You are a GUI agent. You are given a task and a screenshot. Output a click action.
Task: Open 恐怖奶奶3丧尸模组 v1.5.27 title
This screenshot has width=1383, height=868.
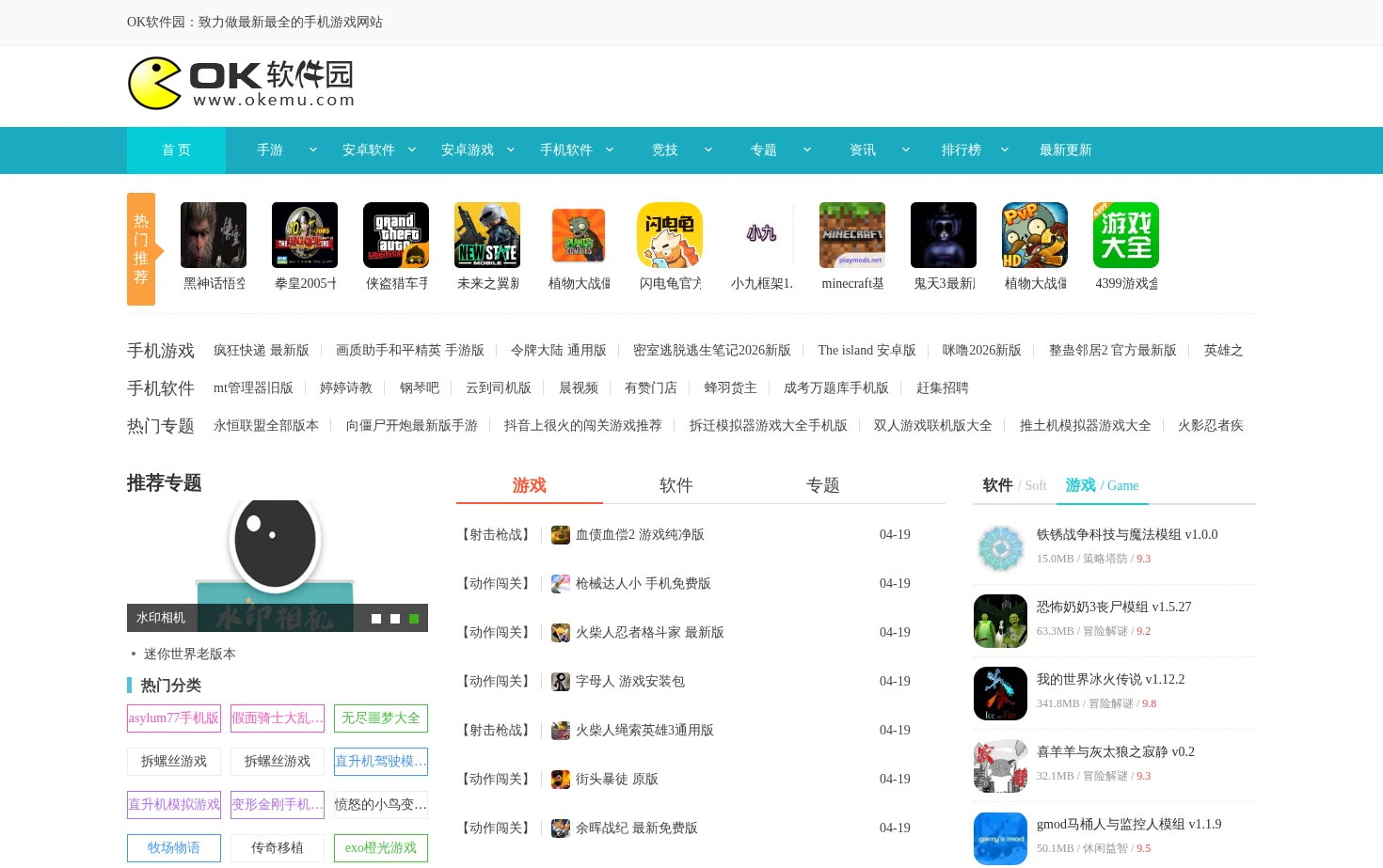pyautogui.click(x=1114, y=607)
